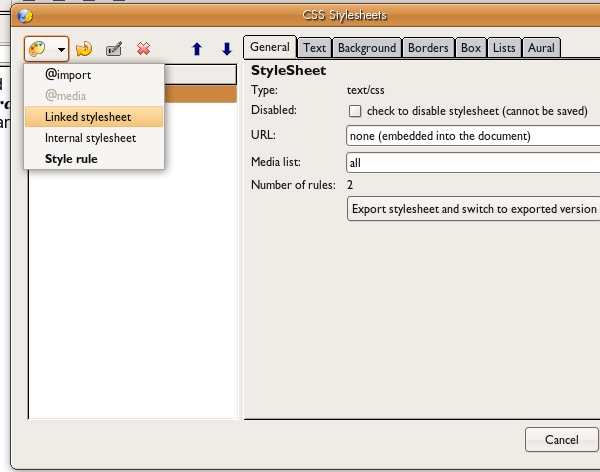Choose Style rule in the dropdown menu
The width and height of the screenshot is (600, 472).
pos(71,159)
